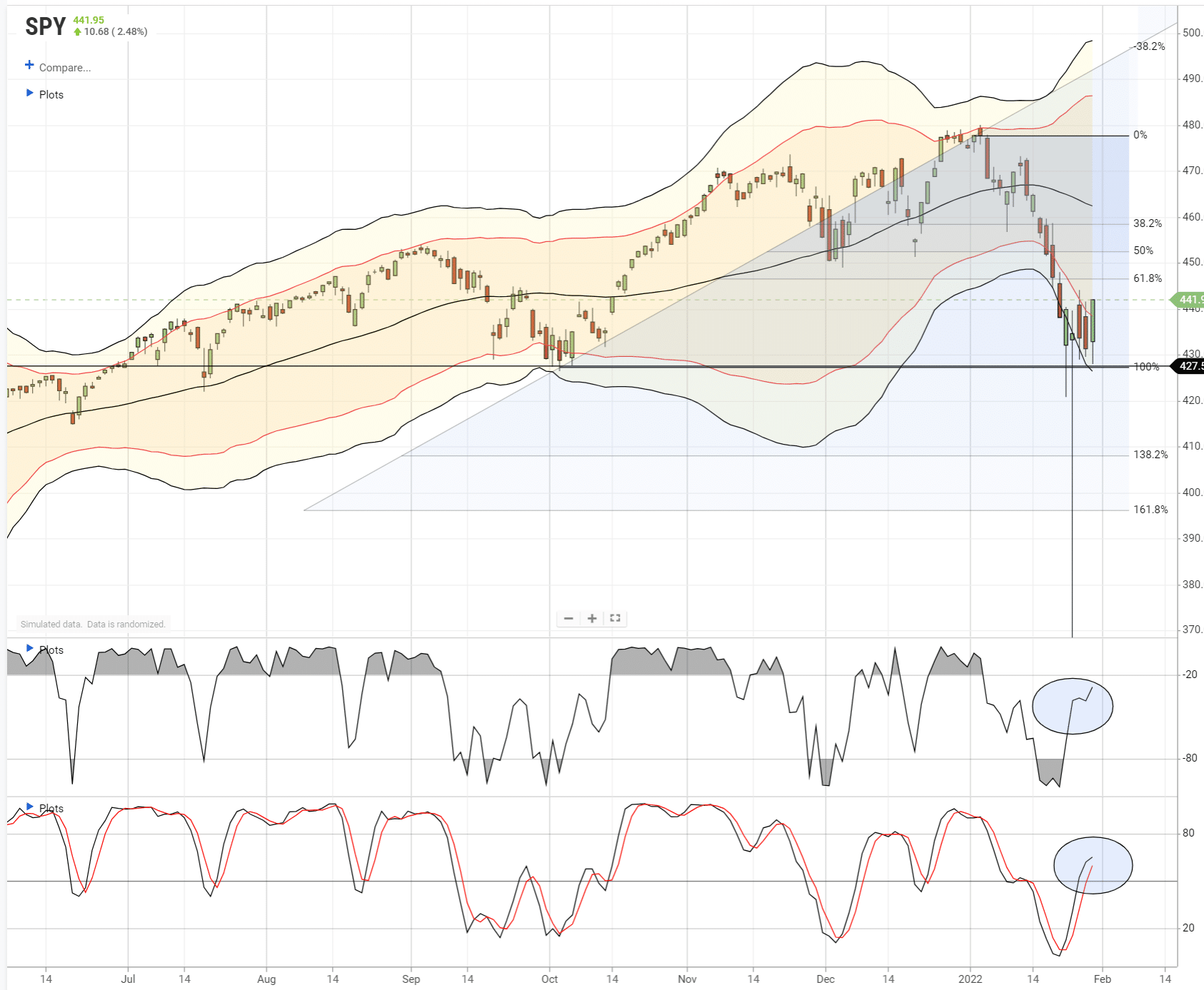1204x990 pixels.
Task: Select the 38.2% retracement label below 0%
Action: click(1148, 223)
